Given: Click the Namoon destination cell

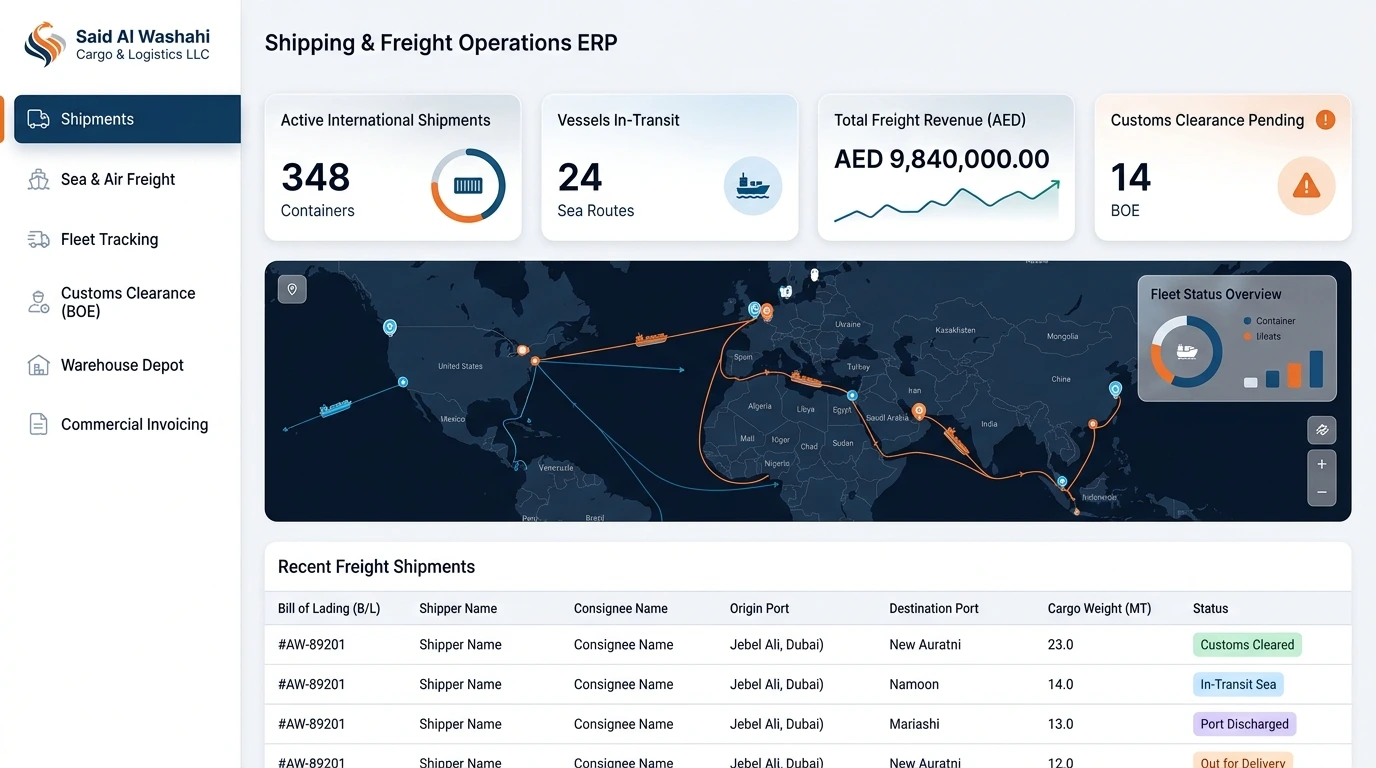Looking at the screenshot, I should click(x=914, y=685).
